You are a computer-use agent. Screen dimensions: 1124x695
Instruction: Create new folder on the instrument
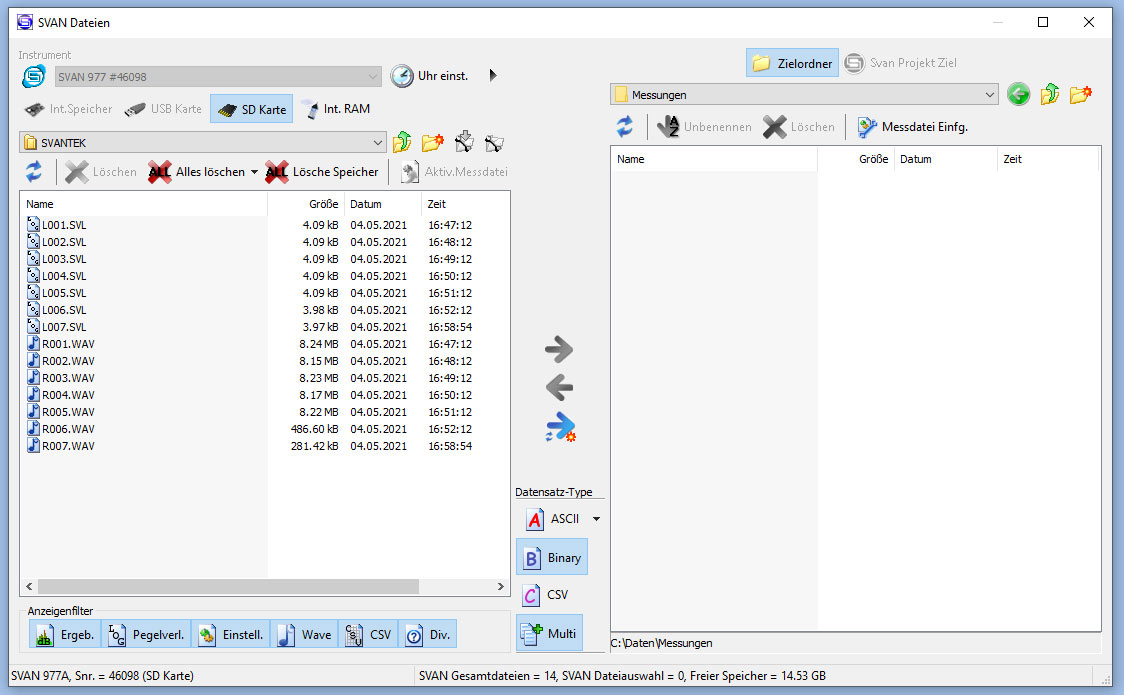tap(432, 143)
